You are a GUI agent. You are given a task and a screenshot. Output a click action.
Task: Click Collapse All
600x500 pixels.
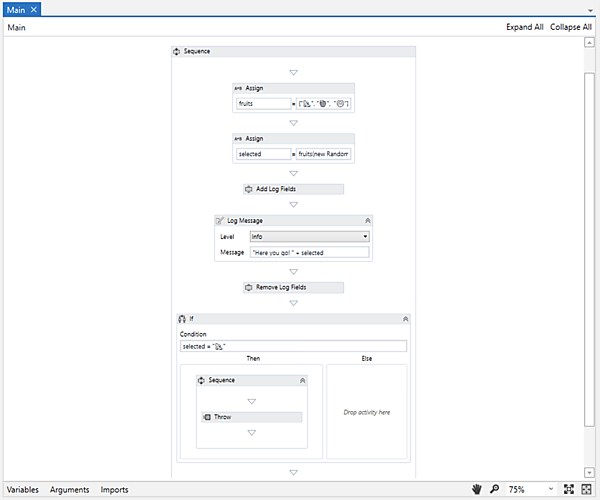coord(571,27)
